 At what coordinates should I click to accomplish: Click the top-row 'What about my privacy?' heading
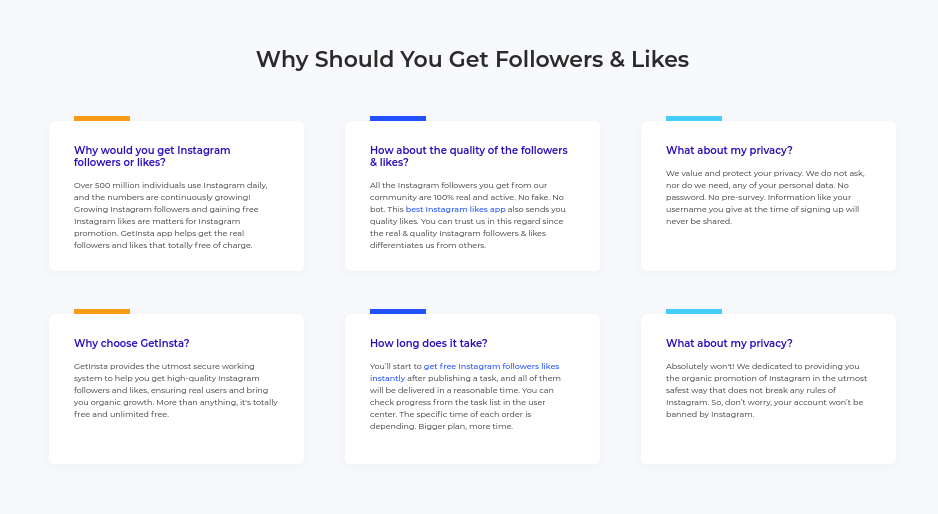729,150
